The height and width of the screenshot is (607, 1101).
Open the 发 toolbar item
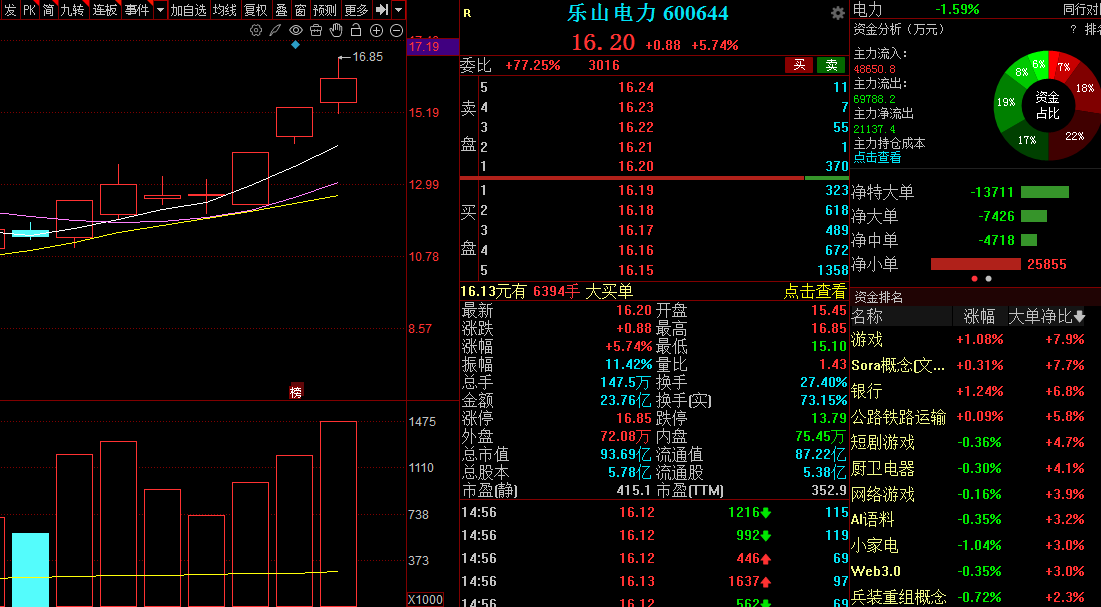(10, 10)
